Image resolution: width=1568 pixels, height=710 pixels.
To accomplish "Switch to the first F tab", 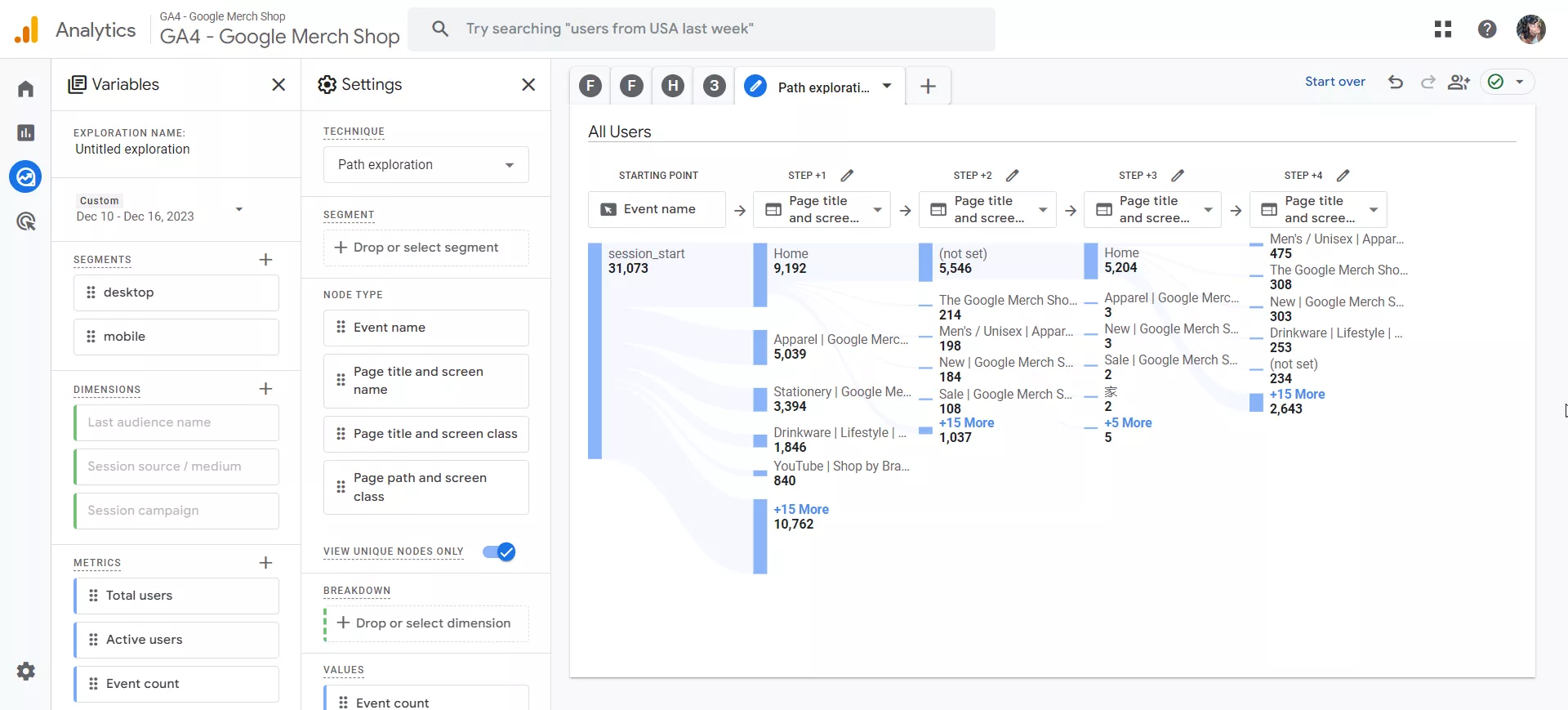I will point(590,86).
